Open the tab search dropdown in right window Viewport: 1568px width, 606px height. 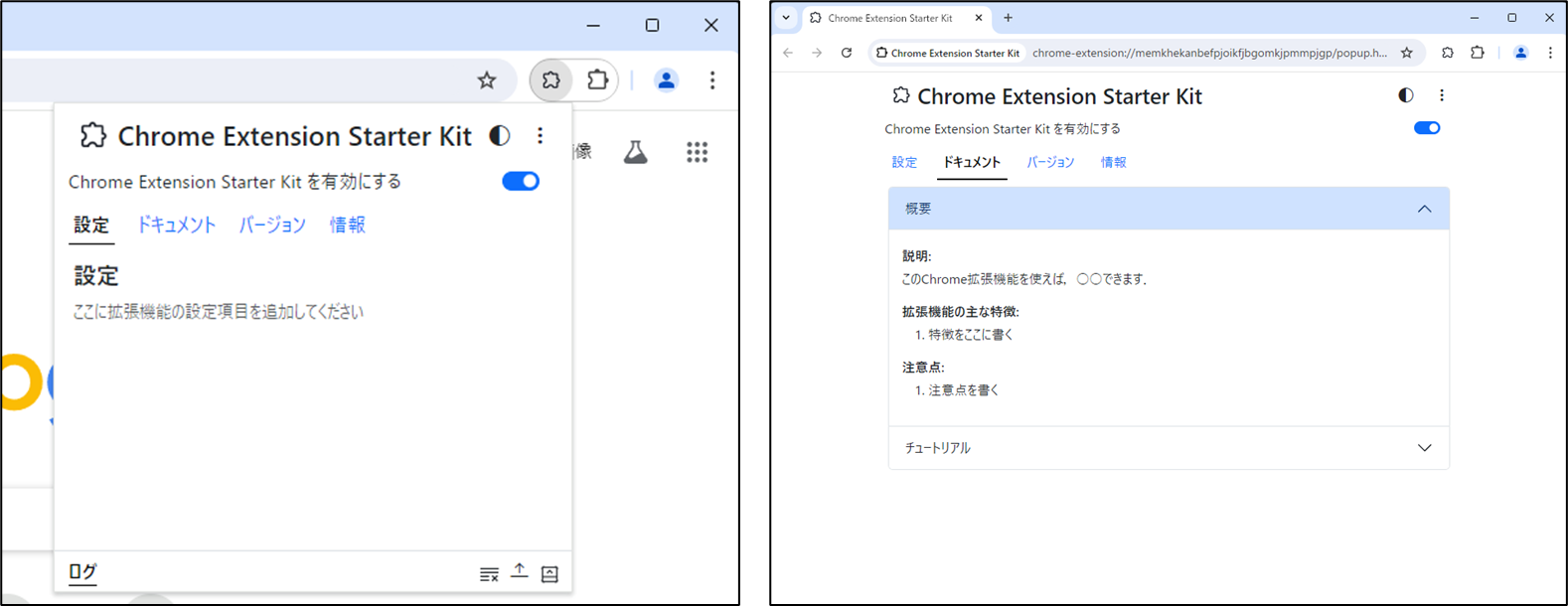coord(786,18)
